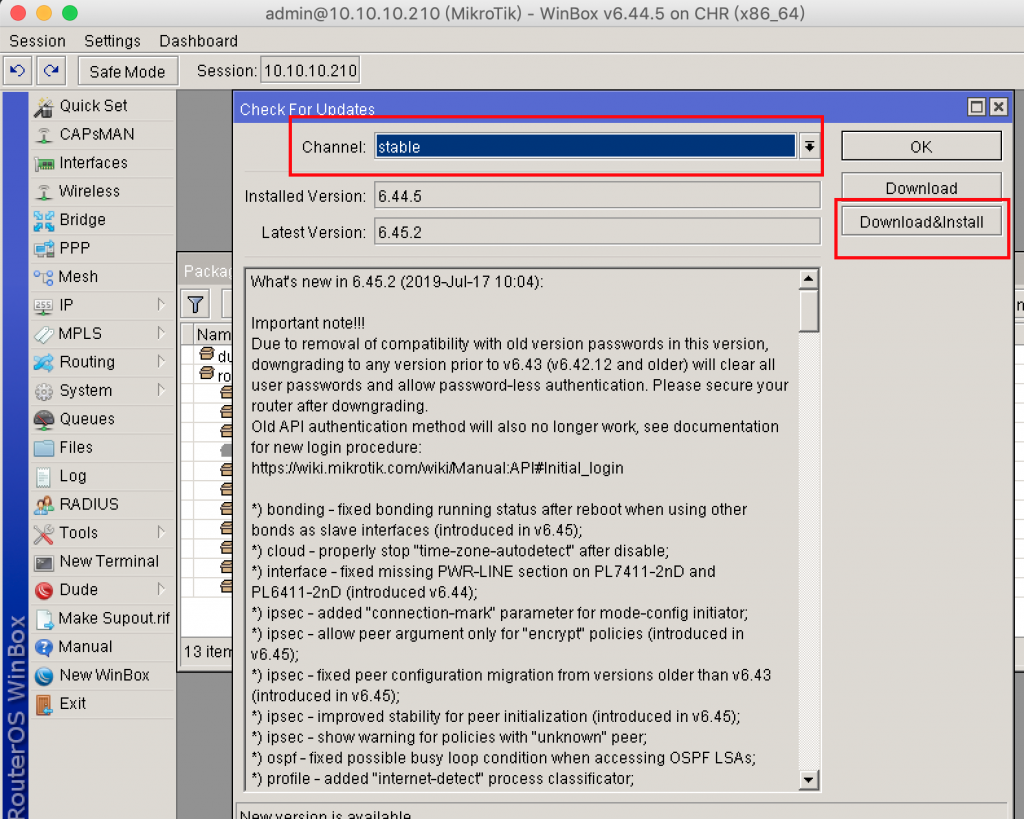Click the 'Important note!!!' line
Viewport: 1024px width, 819px height.
click(308, 323)
